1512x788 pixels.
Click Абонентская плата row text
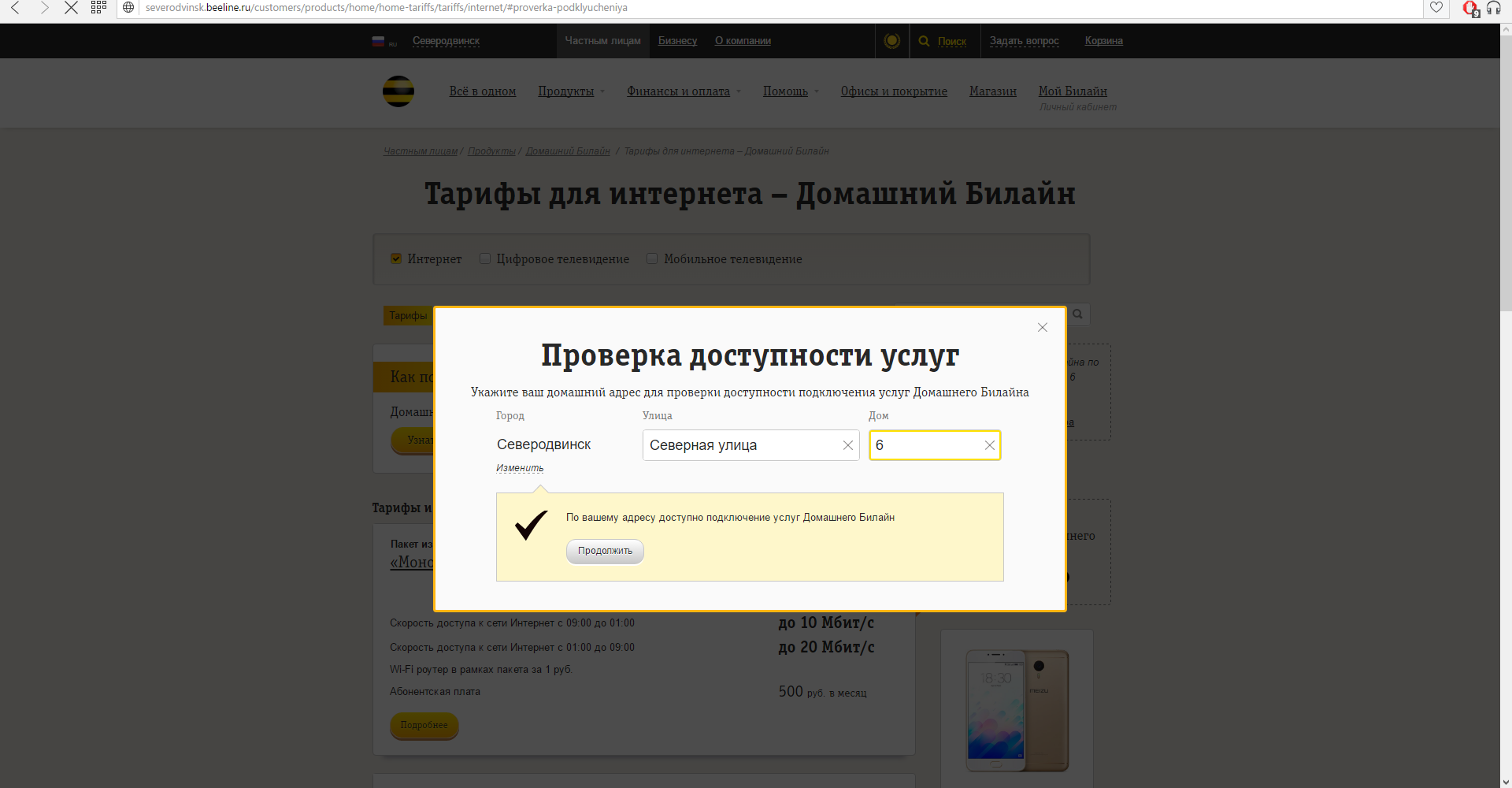click(x=435, y=692)
